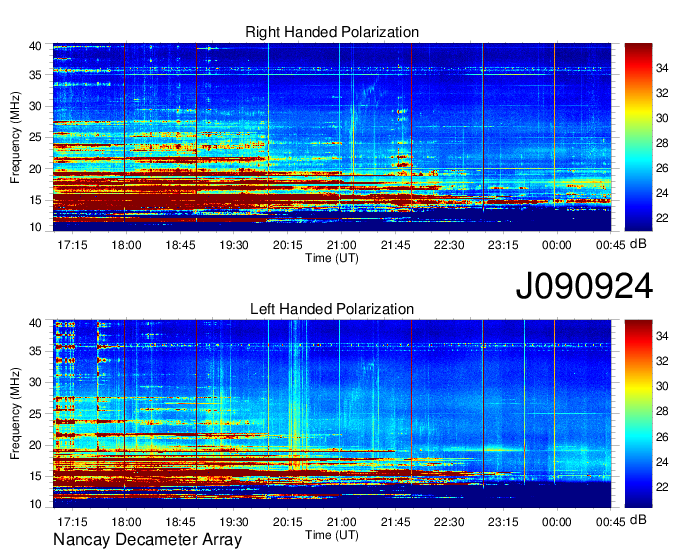Click the "24" tick on the lower color bar
The image size is (680, 552).
(x=662, y=462)
